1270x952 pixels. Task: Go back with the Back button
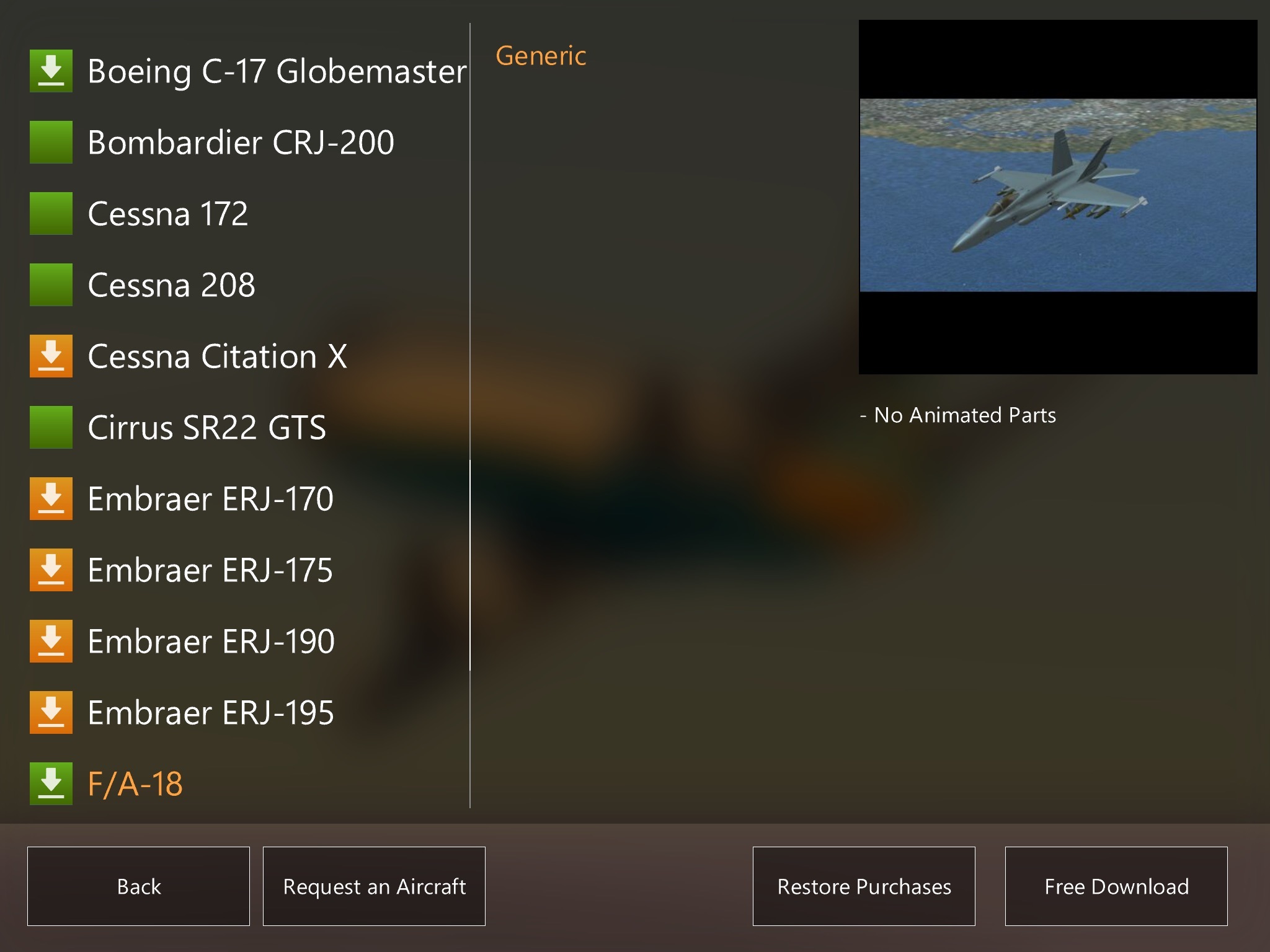(x=138, y=886)
